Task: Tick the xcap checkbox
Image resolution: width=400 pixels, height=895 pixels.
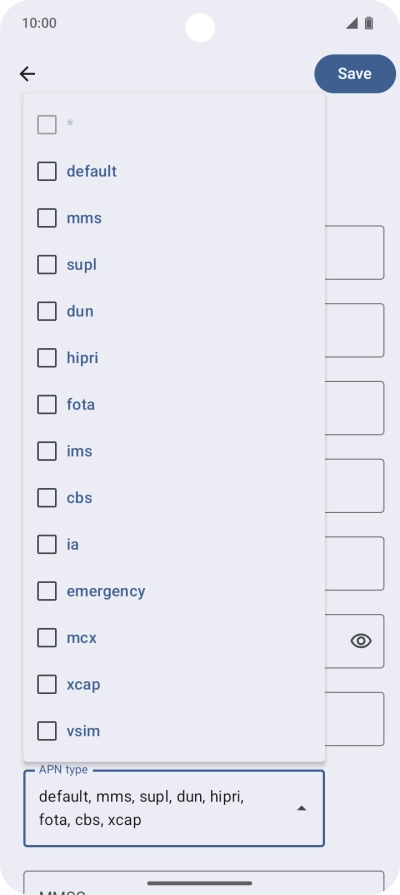Action: 47,684
